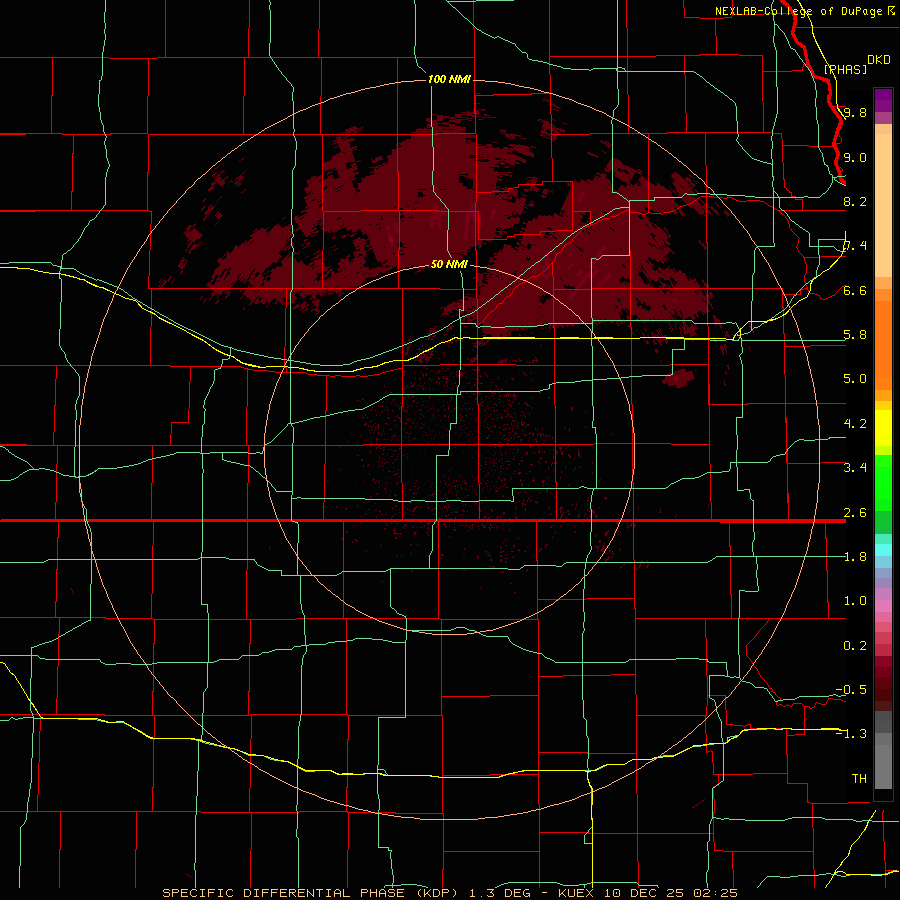Click the TH legend label
The image size is (900, 900).
(859, 779)
